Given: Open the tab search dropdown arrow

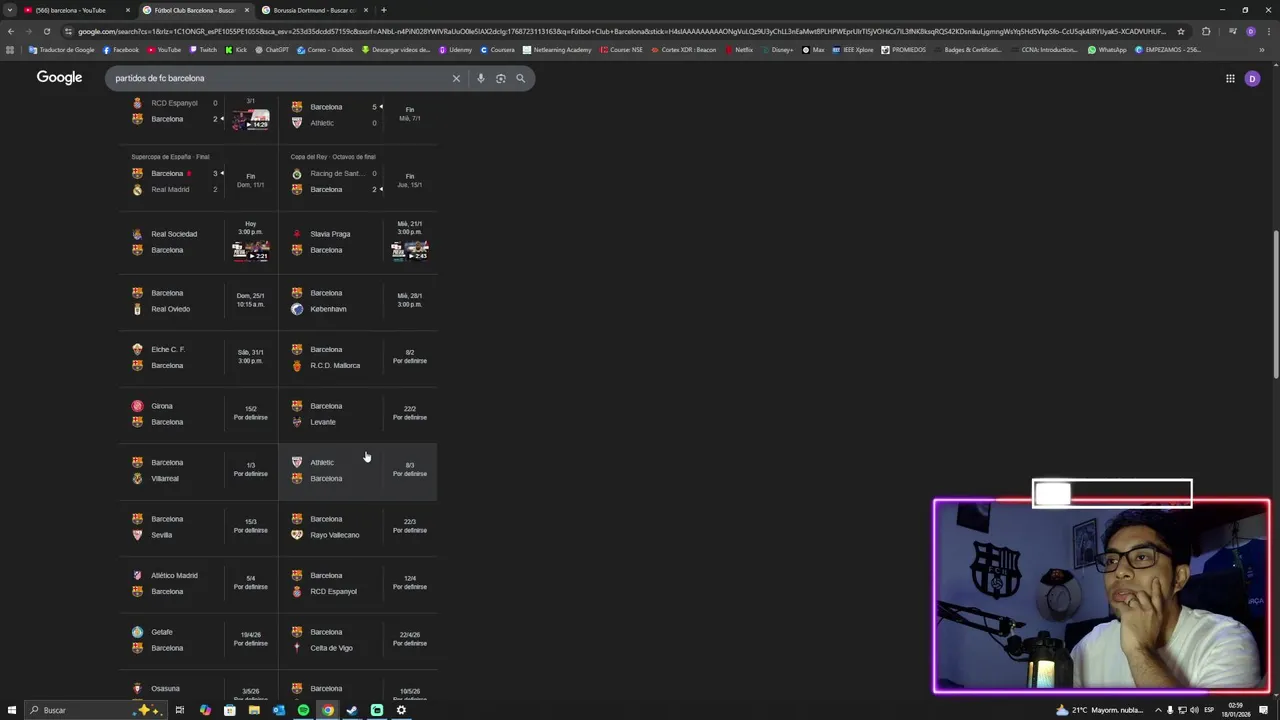Looking at the screenshot, I should (x=9, y=10).
